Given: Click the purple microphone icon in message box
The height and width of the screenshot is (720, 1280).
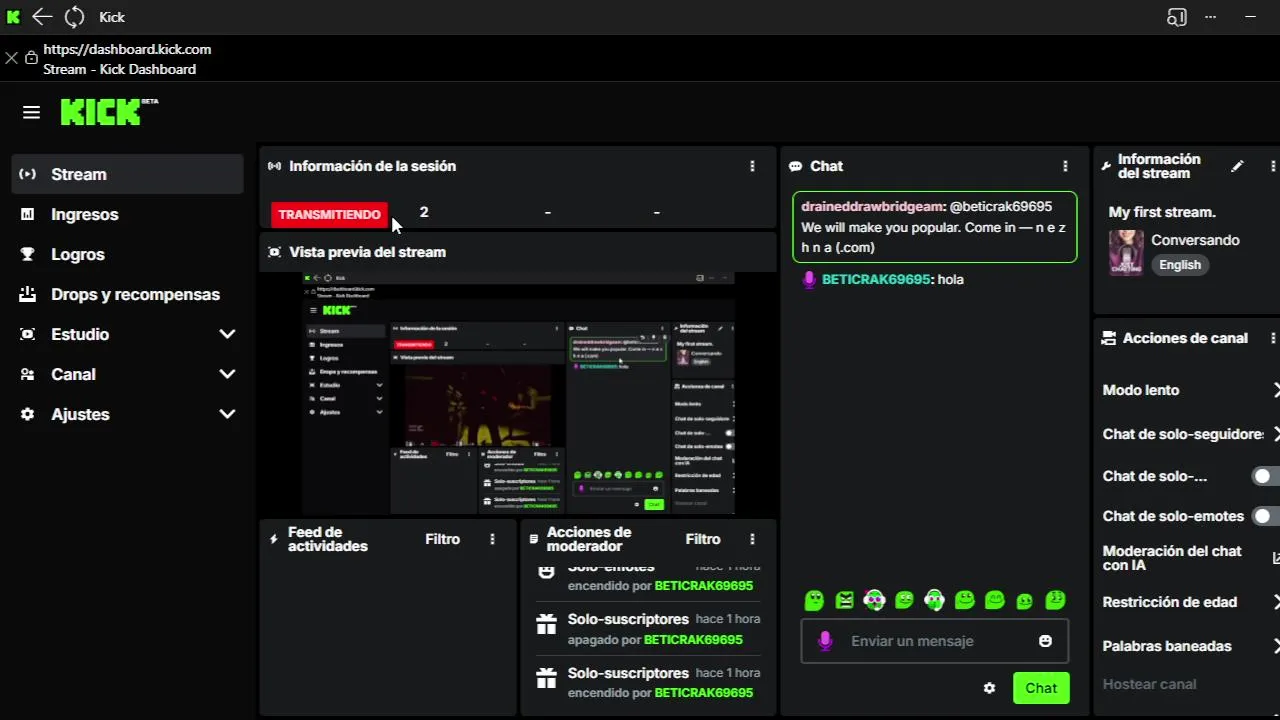Looking at the screenshot, I should [x=825, y=641].
